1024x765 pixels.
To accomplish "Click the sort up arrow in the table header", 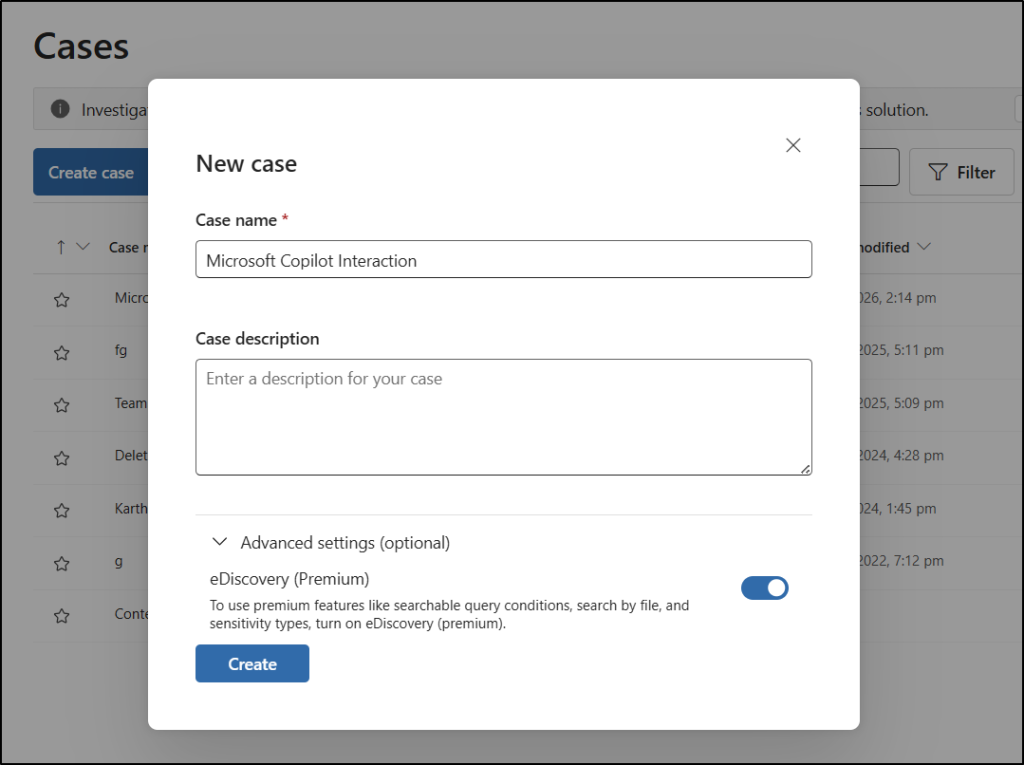I will (61, 247).
